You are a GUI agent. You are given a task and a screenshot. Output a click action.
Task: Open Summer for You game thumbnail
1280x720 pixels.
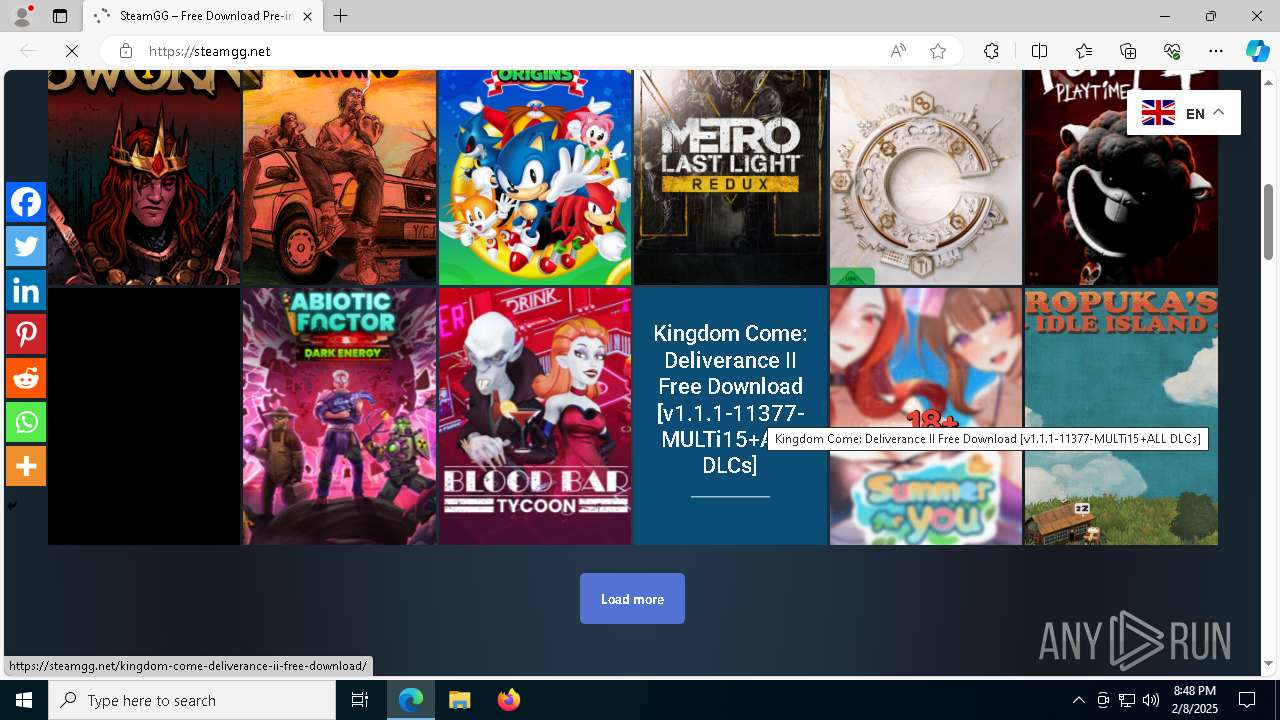pos(926,416)
